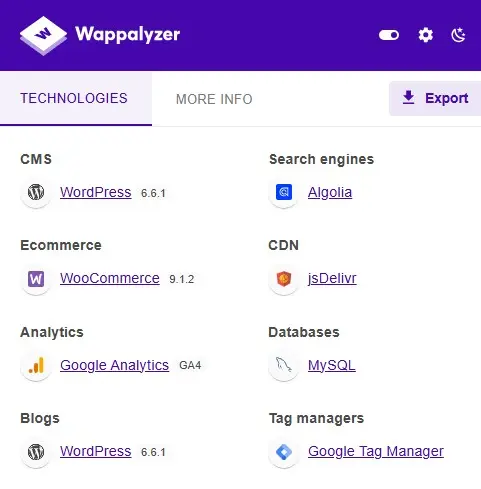Click the Search engines category heading

click(321, 159)
